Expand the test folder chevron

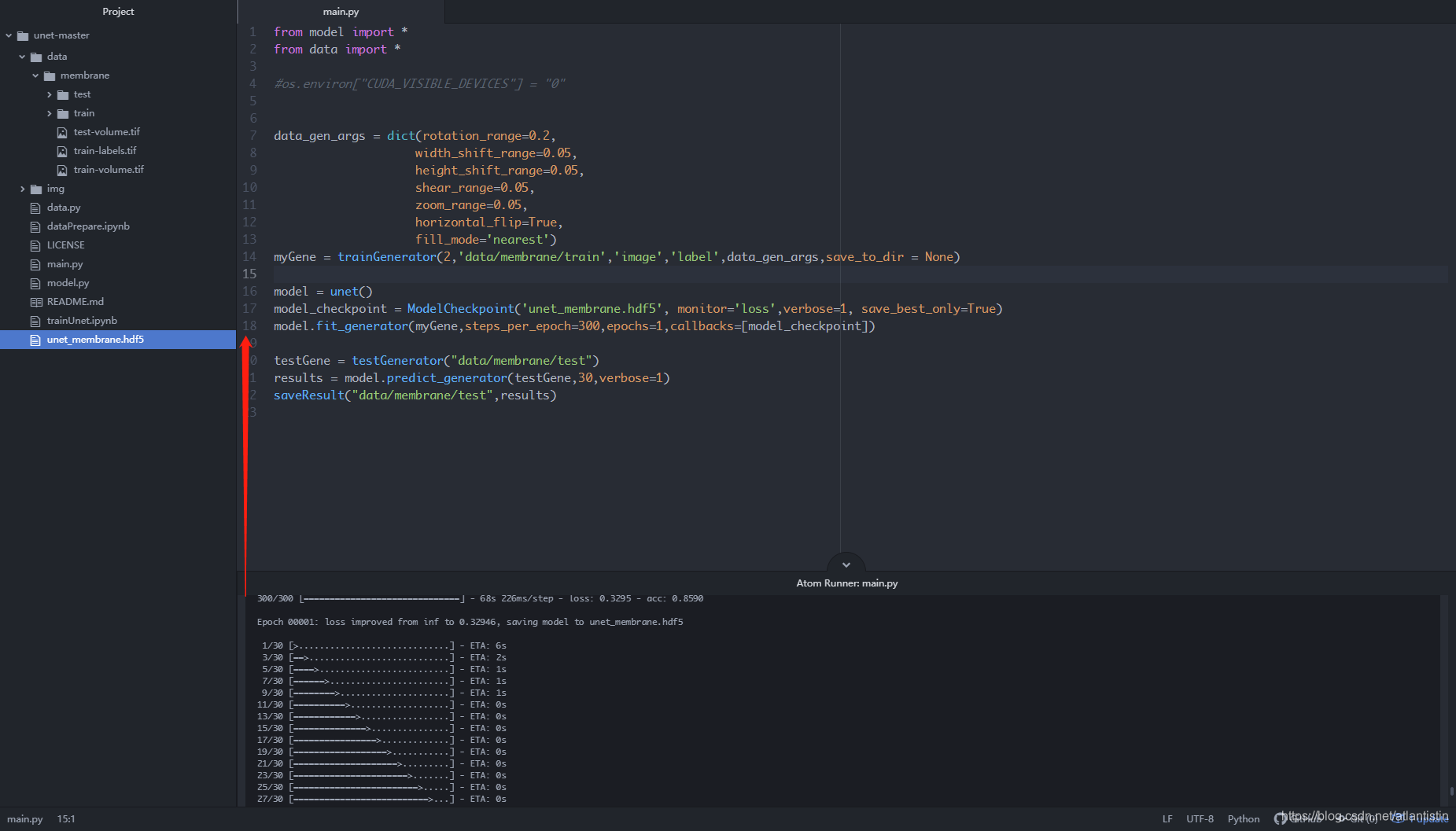tap(49, 94)
